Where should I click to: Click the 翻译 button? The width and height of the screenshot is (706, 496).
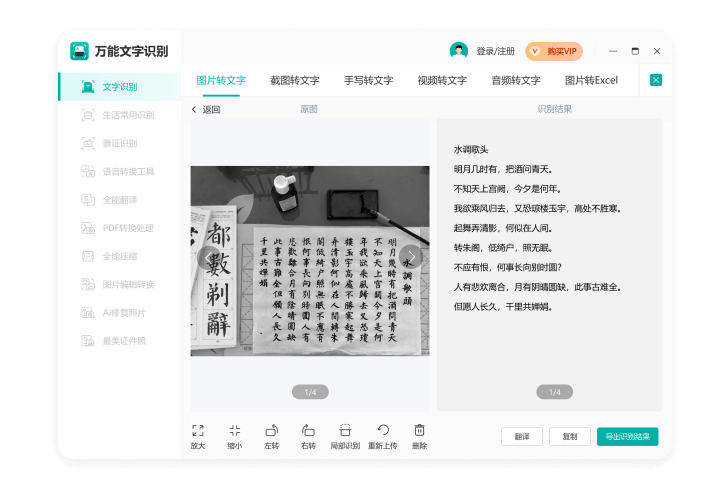tap(522, 437)
